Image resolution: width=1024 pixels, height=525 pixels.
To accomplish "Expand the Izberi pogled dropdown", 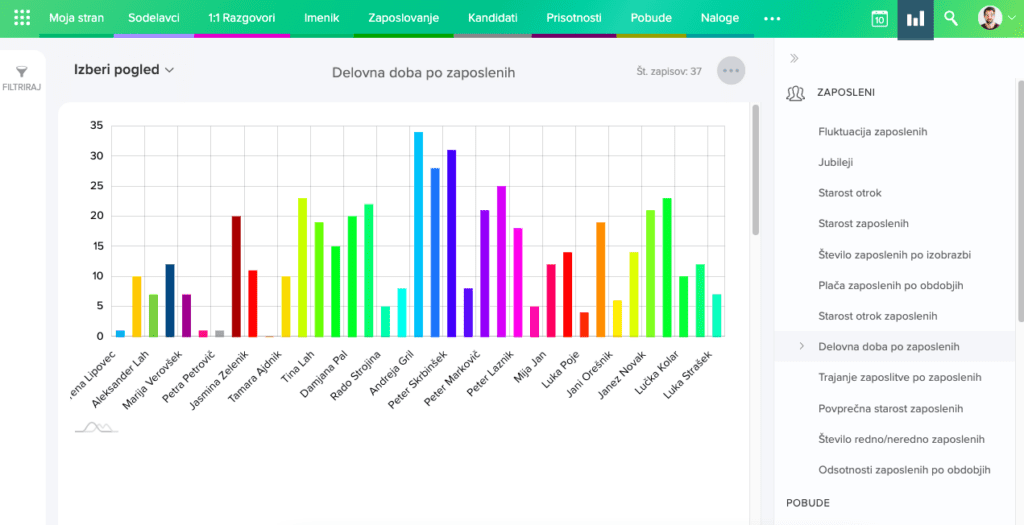I will 124,70.
